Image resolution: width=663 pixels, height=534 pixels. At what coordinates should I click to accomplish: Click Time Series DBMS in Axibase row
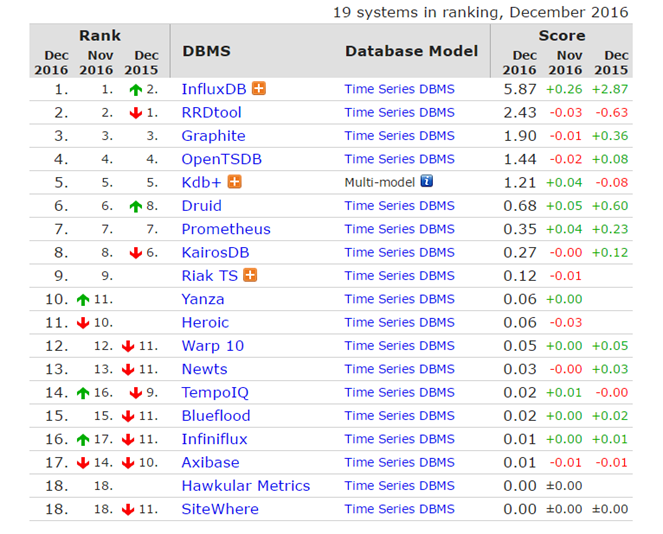pyautogui.click(x=400, y=462)
